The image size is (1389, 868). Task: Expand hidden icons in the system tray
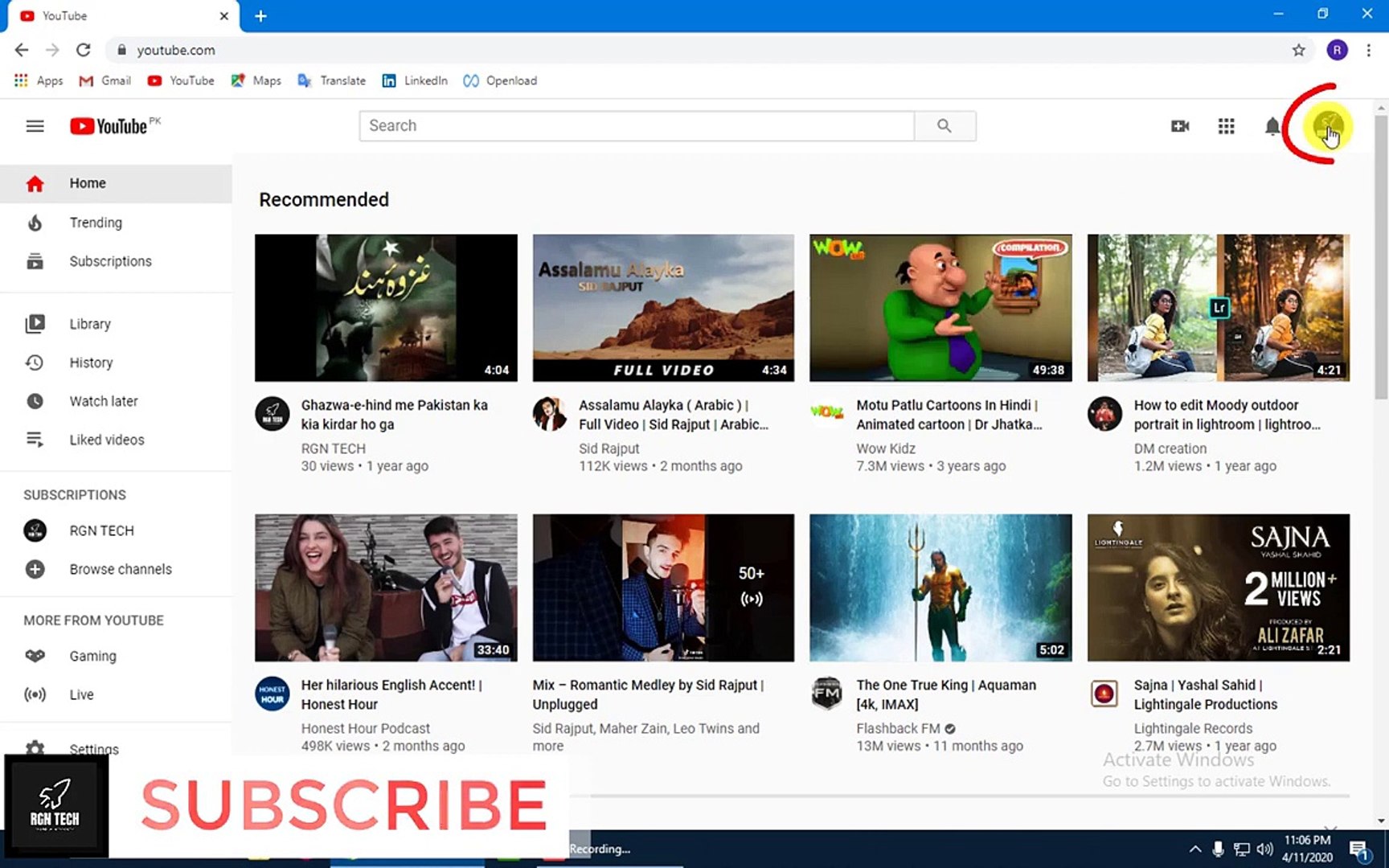[1195, 849]
